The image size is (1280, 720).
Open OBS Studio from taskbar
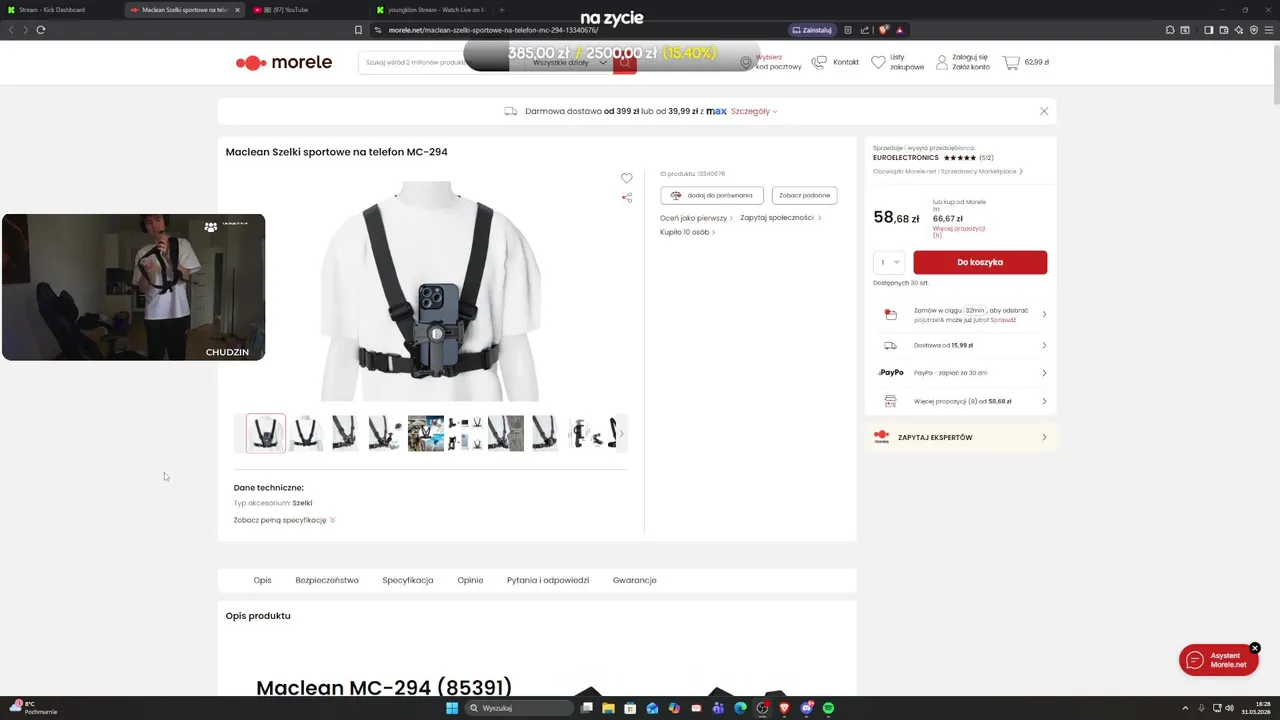tap(762, 708)
